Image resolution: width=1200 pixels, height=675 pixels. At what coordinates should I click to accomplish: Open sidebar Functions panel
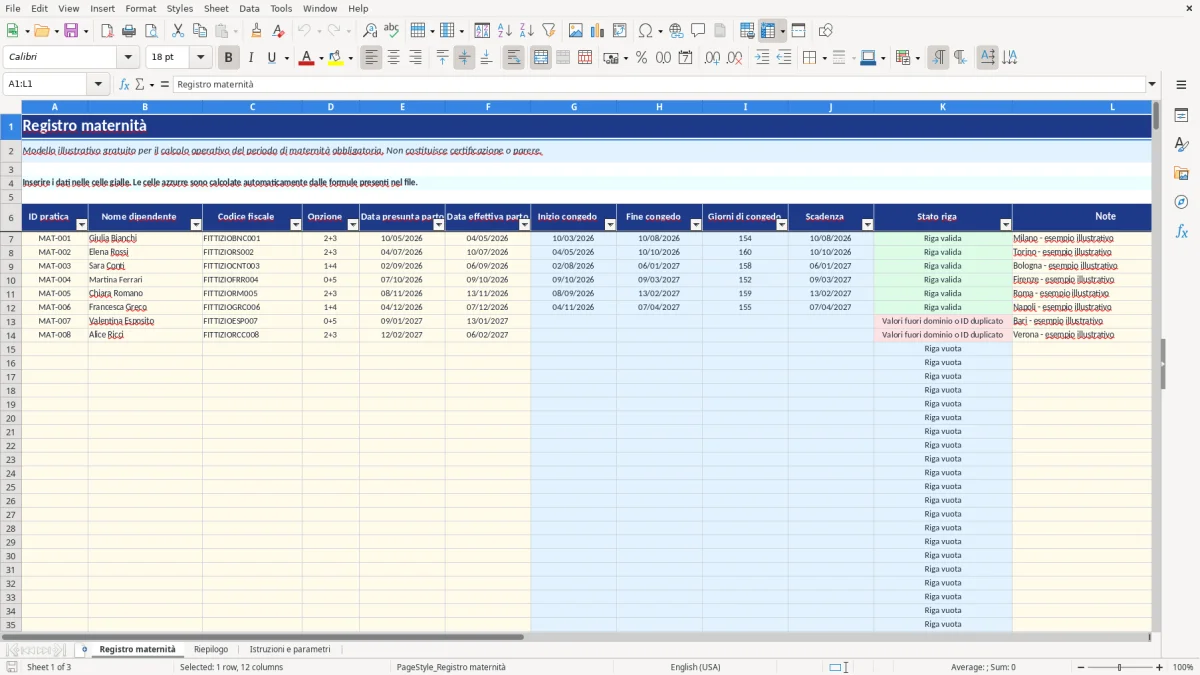click(x=1181, y=232)
